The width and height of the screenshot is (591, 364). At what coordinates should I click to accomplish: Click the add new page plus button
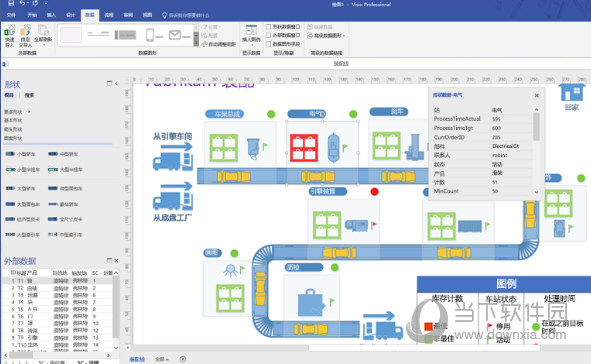(x=183, y=359)
